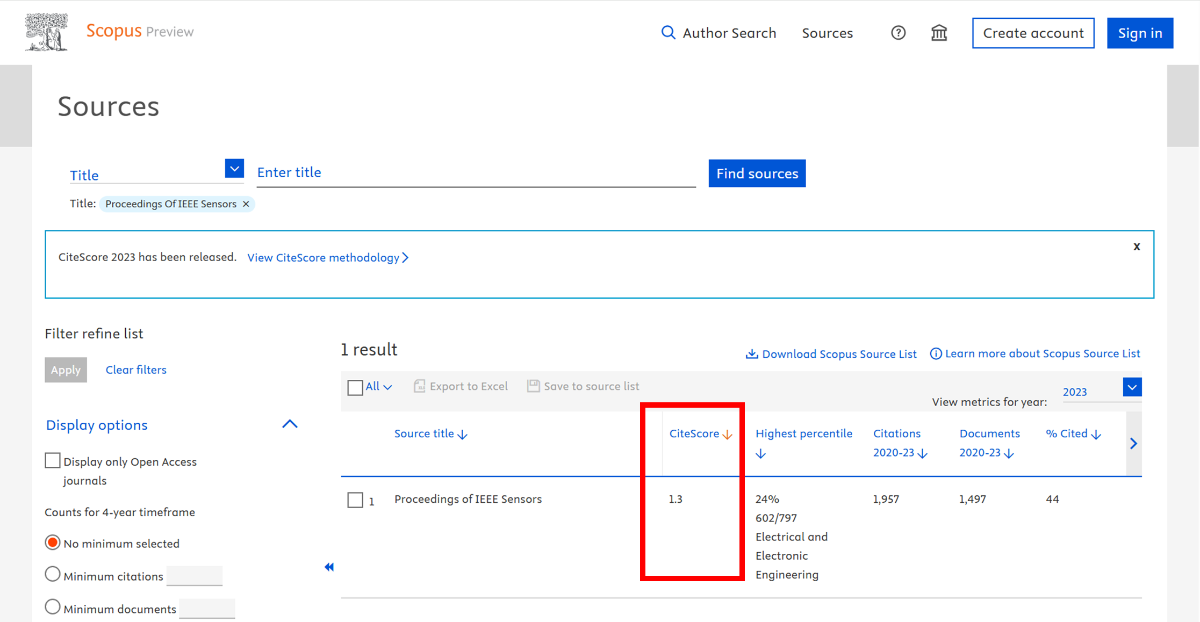The image size is (1200, 622).
Task: Click the Scopus Elsevier tree logo
Action: pyautogui.click(x=48, y=32)
